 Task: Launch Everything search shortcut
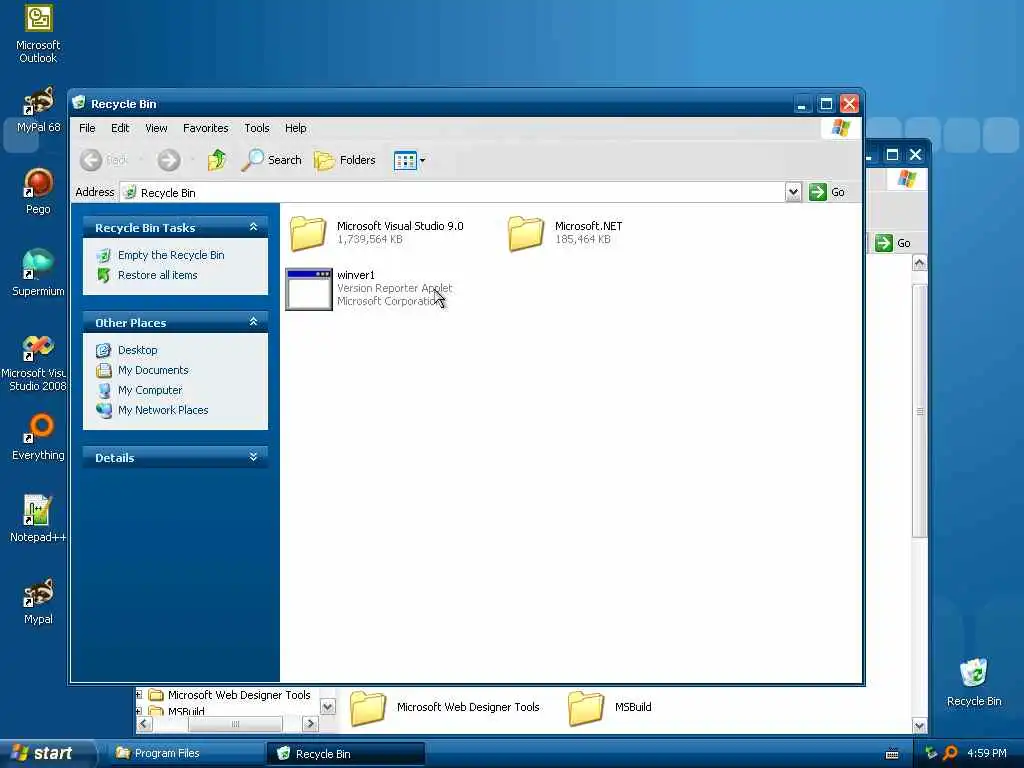(x=38, y=437)
